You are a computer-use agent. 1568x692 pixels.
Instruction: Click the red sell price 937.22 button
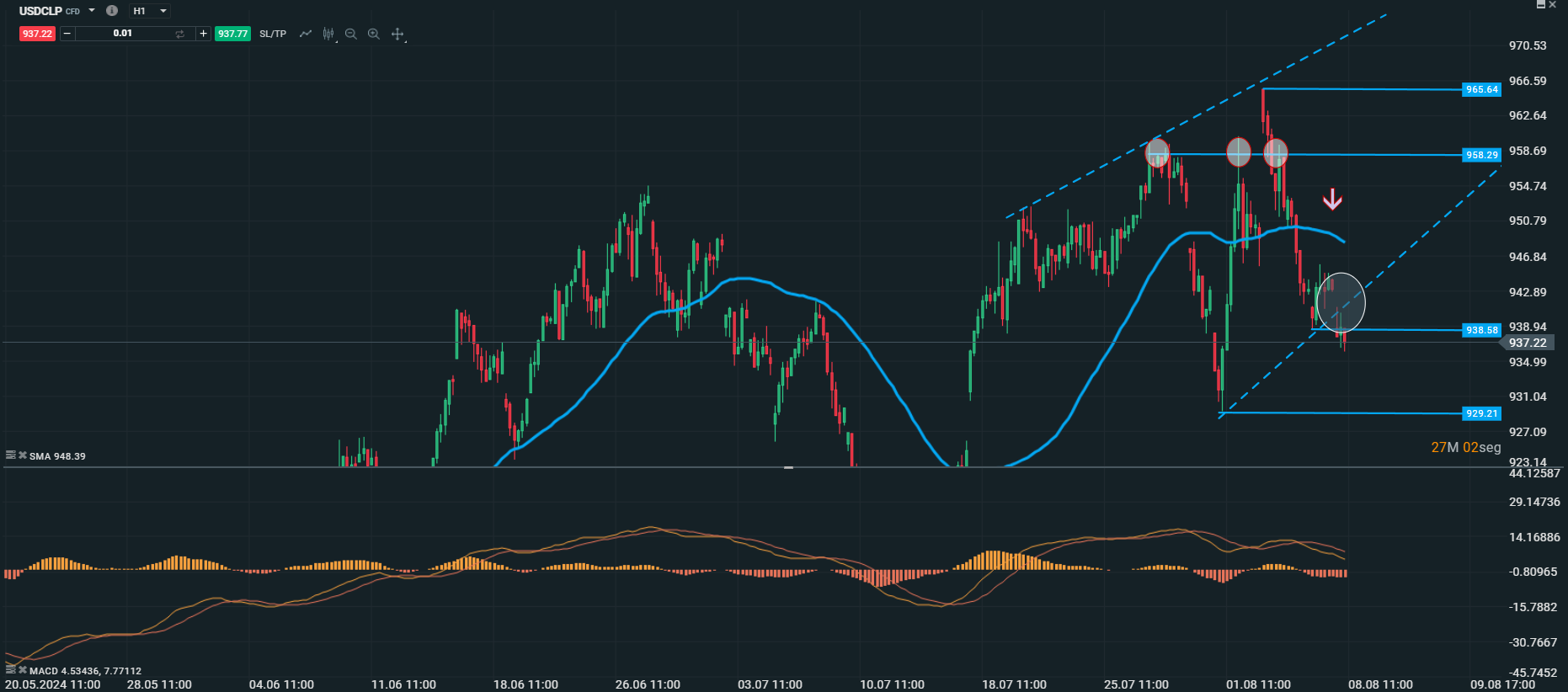coord(37,34)
